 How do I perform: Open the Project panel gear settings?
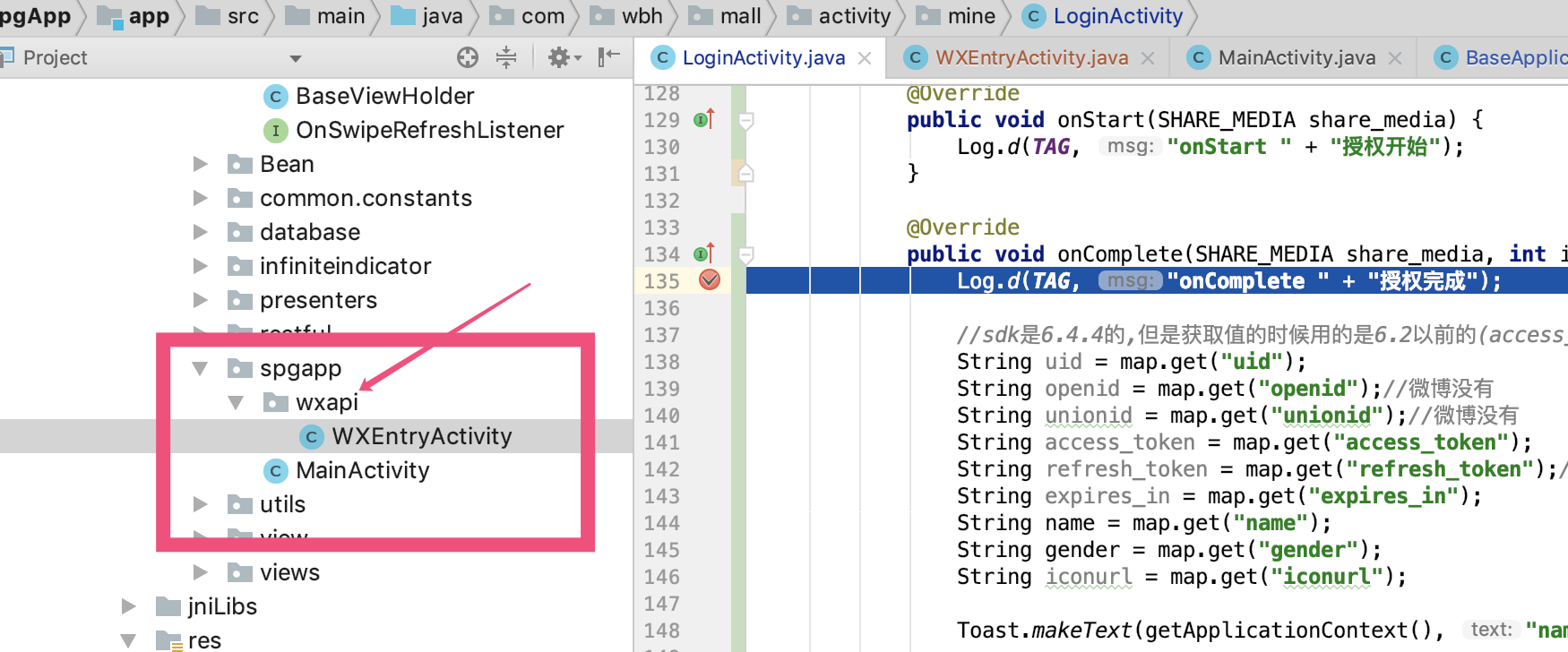564,58
